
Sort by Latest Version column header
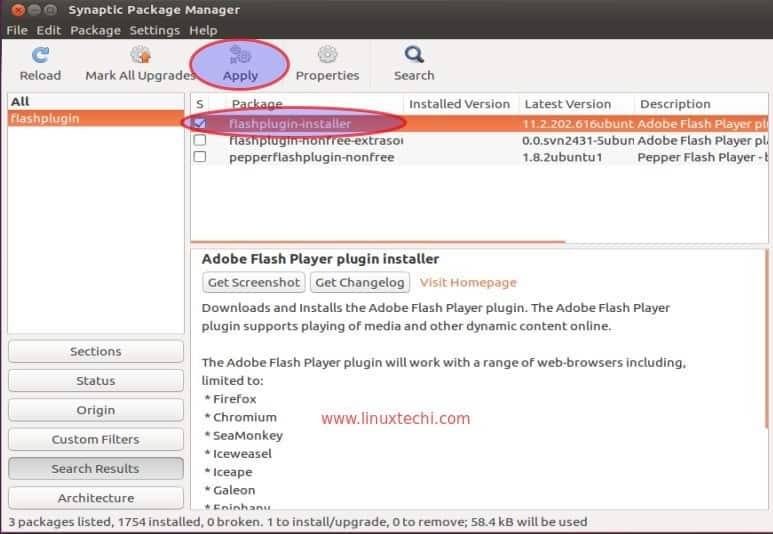576,104
